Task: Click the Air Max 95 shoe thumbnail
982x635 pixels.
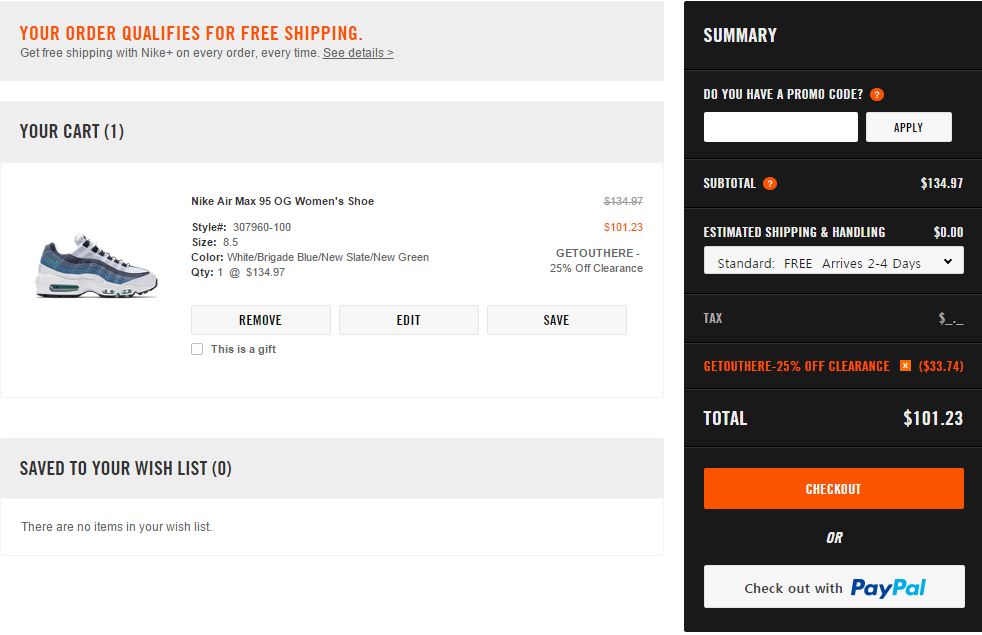Action: click(x=96, y=266)
